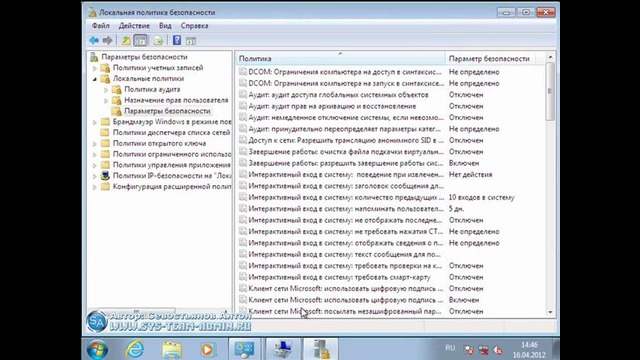
Task: Select Аудит: аудит доступа глобальных системных объектов
Action: [x=338, y=95]
